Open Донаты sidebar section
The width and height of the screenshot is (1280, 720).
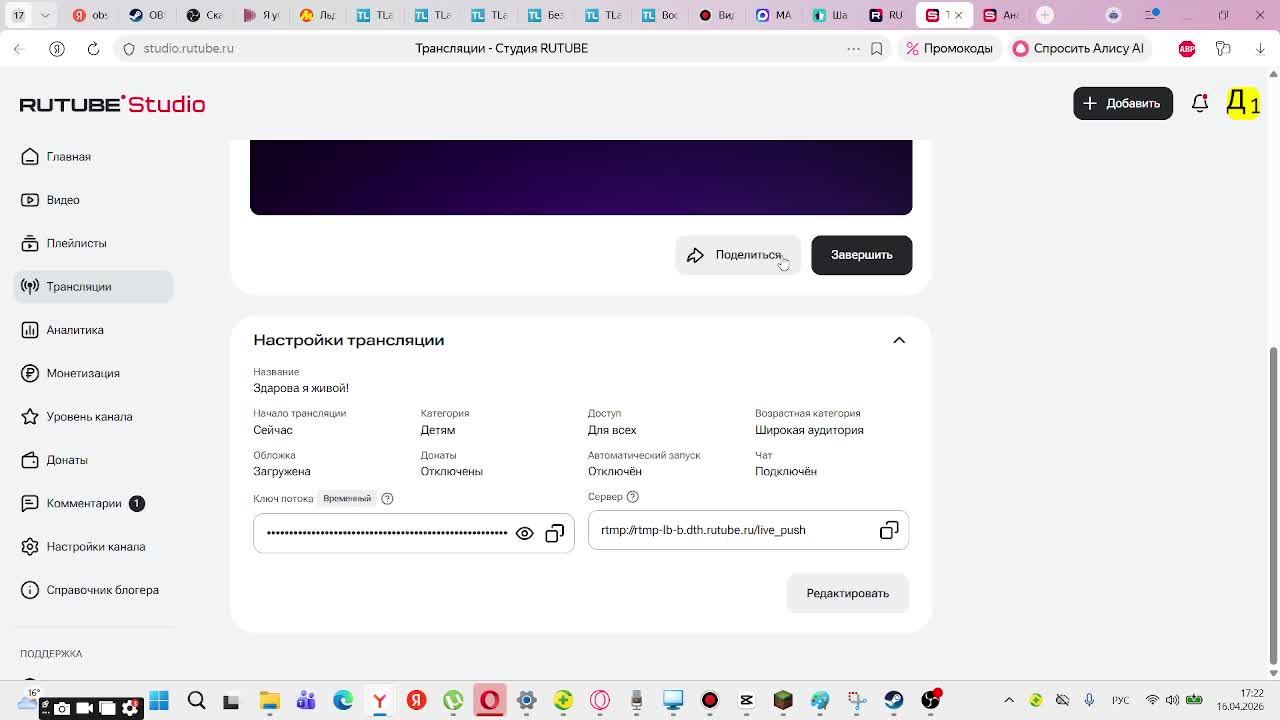pos(66,460)
